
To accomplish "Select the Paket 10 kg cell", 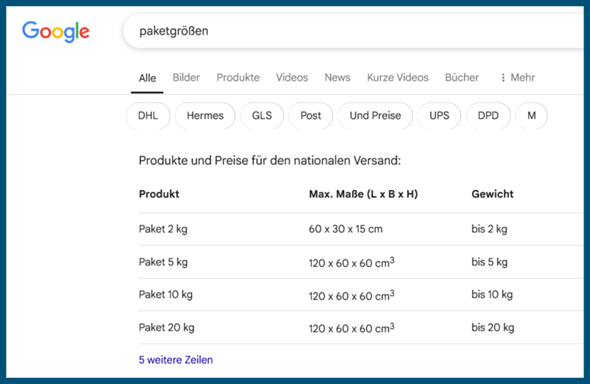I will pyautogui.click(x=166, y=294).
